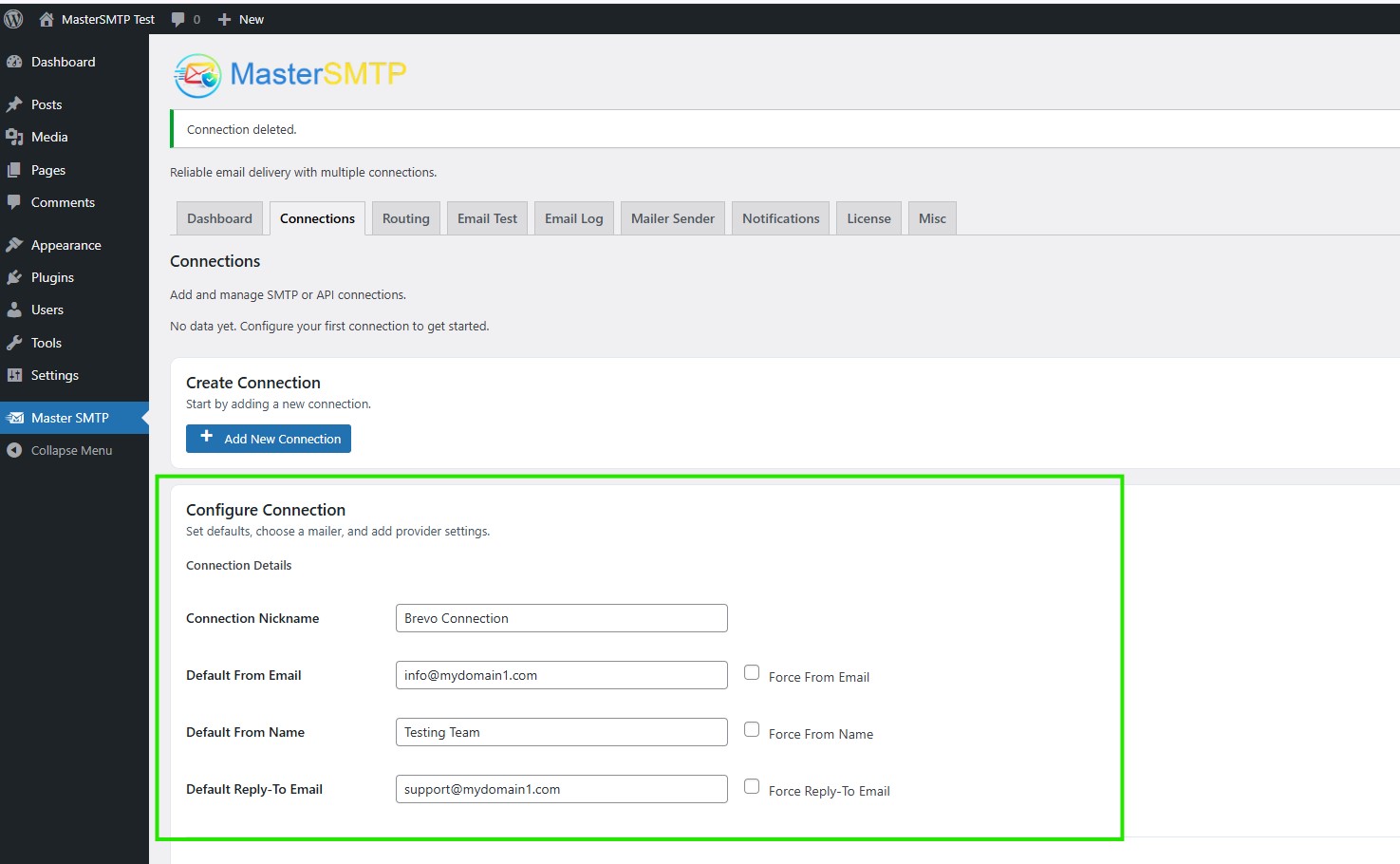Click the Default Reply-To Email field

pos(561,789)
